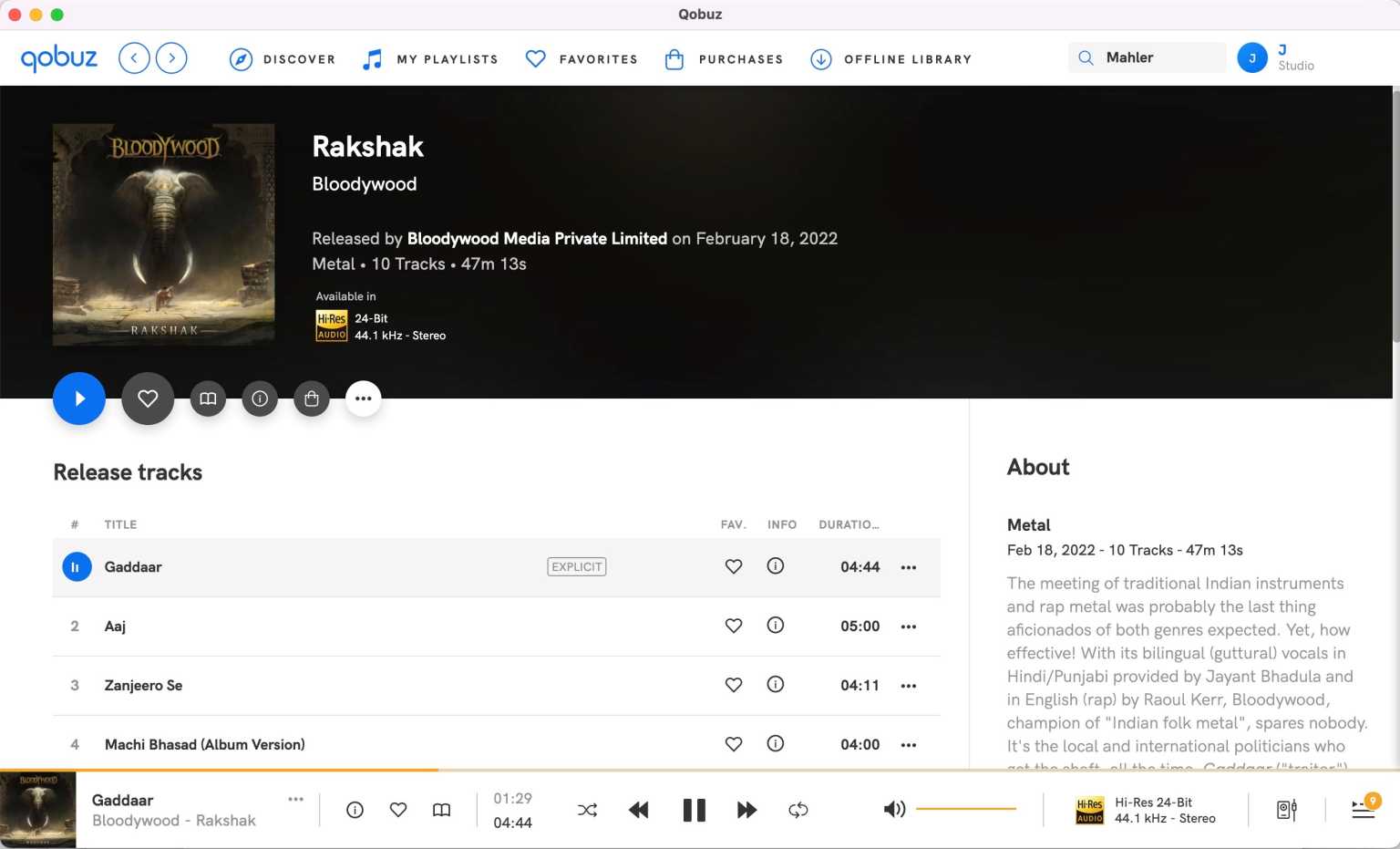Click the Bloodywood artist link

(364, 183)
